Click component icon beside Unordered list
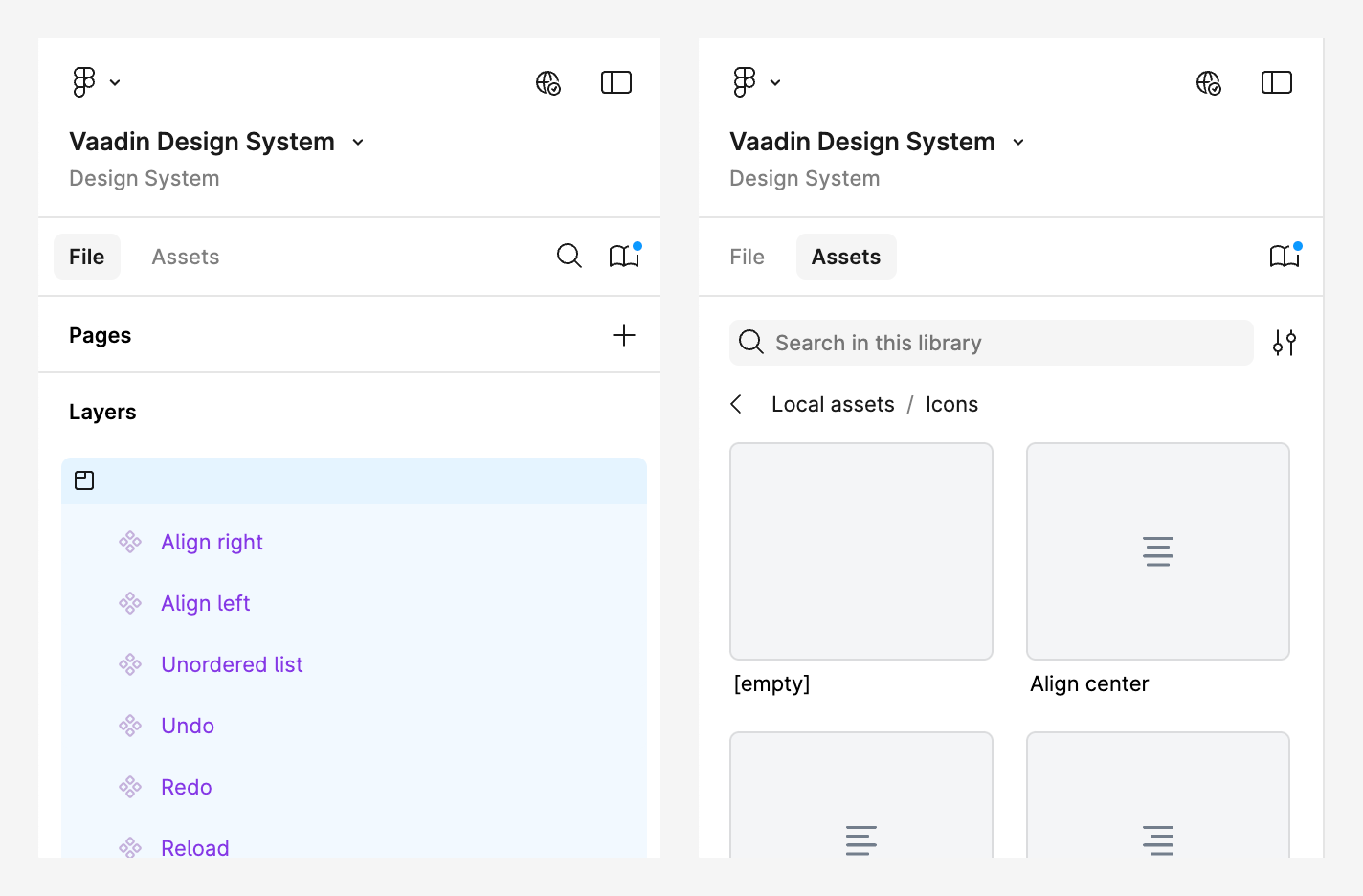The height and width of the screenshot is (896, 1363). [x=130, y=664]
